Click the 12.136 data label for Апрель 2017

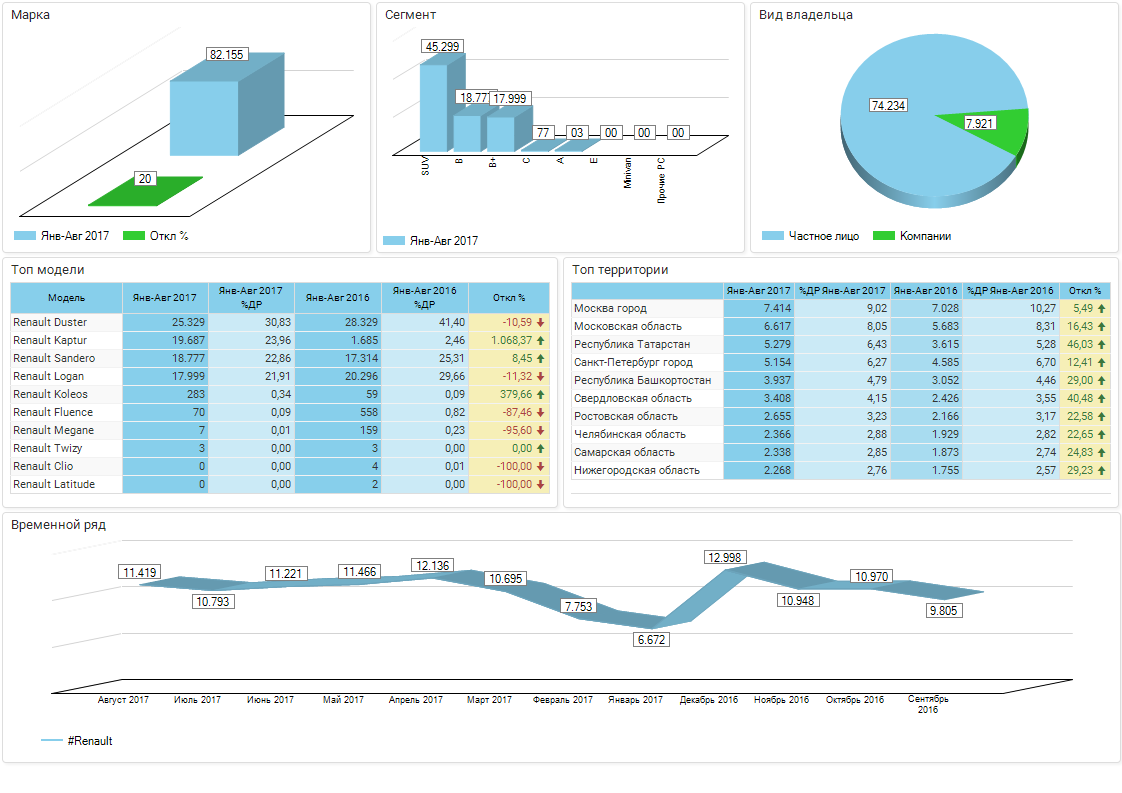pyautogui.click(x=432, y=565)
